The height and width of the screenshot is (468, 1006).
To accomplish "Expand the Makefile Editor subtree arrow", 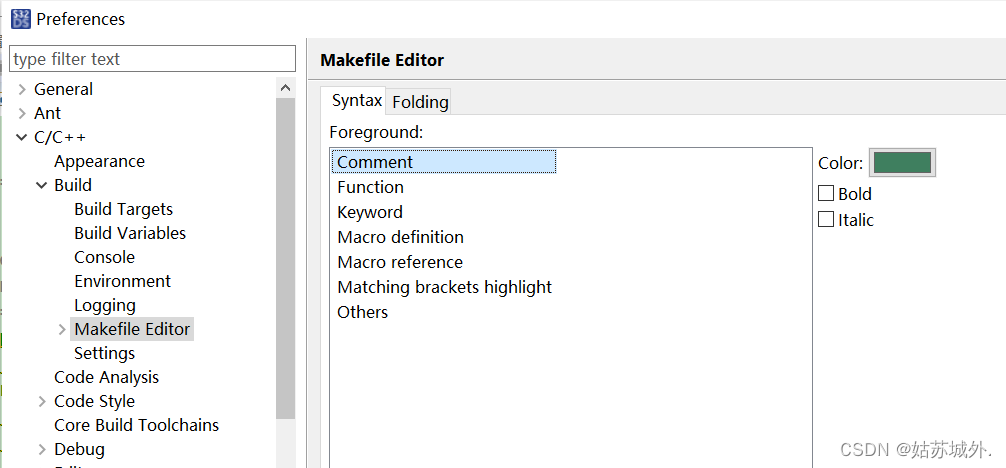I will click(x=62, y=329).
